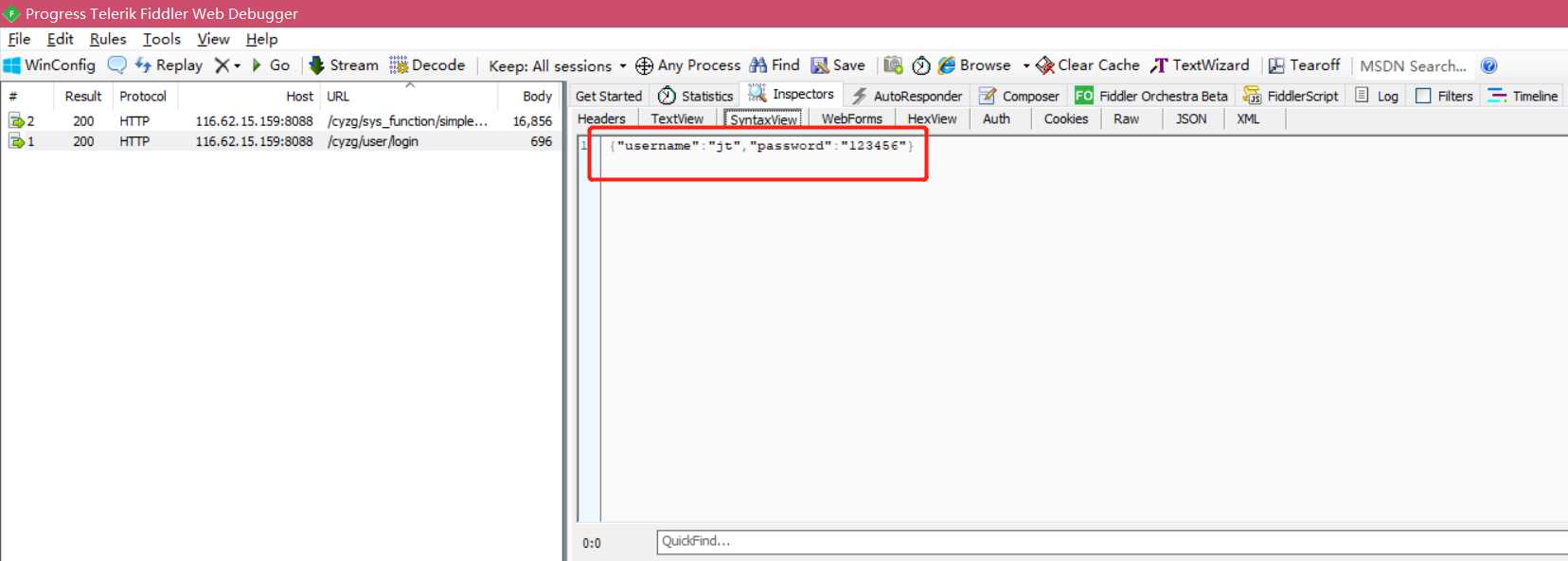Replay the selected session

(x=169, y=65)
